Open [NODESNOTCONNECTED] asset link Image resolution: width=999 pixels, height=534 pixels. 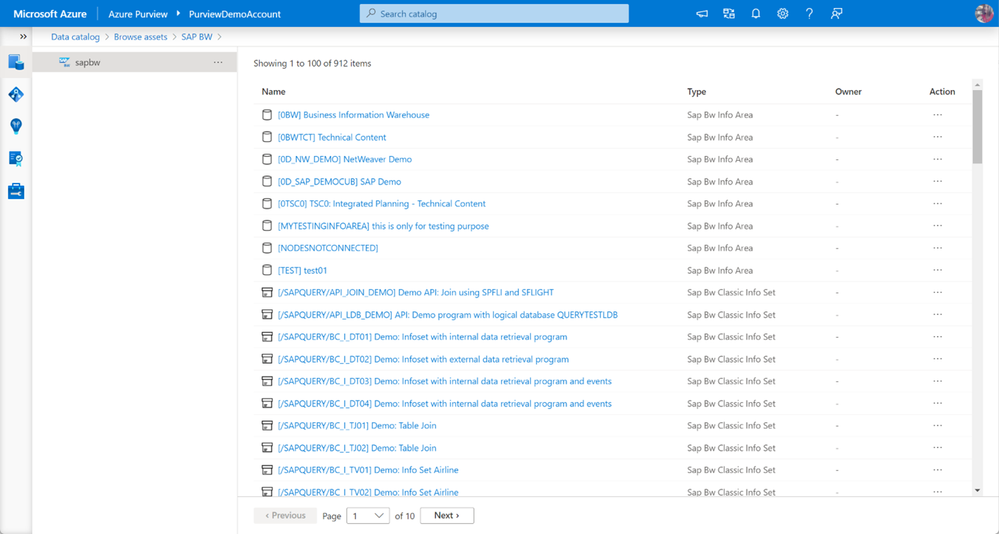pyautogui.click(x=328, y=248)
